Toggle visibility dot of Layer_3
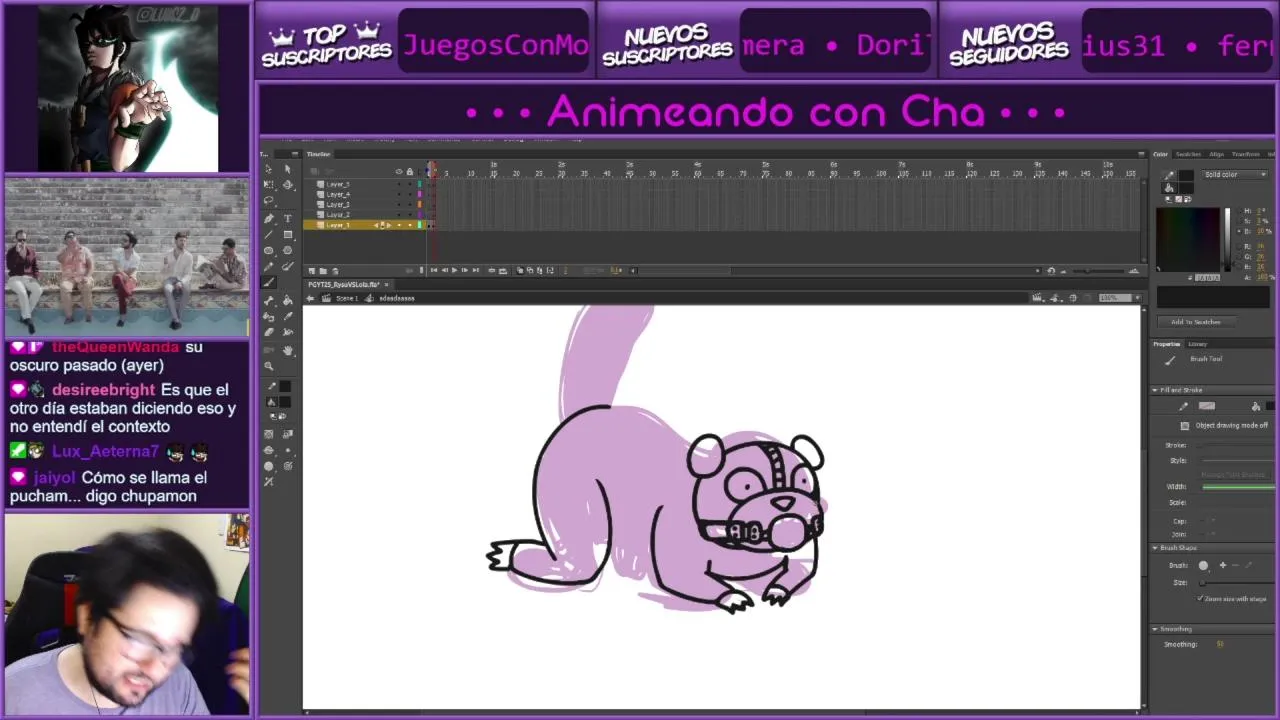 399,204
